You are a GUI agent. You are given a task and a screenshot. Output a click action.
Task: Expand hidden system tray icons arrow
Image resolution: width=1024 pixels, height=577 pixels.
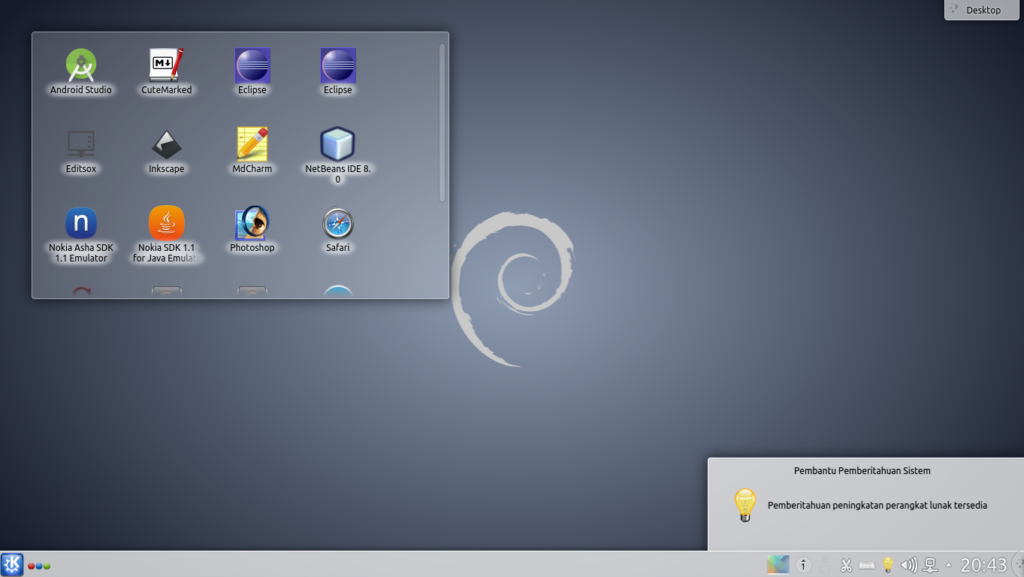pyautogui.click(x=949, y=565)
